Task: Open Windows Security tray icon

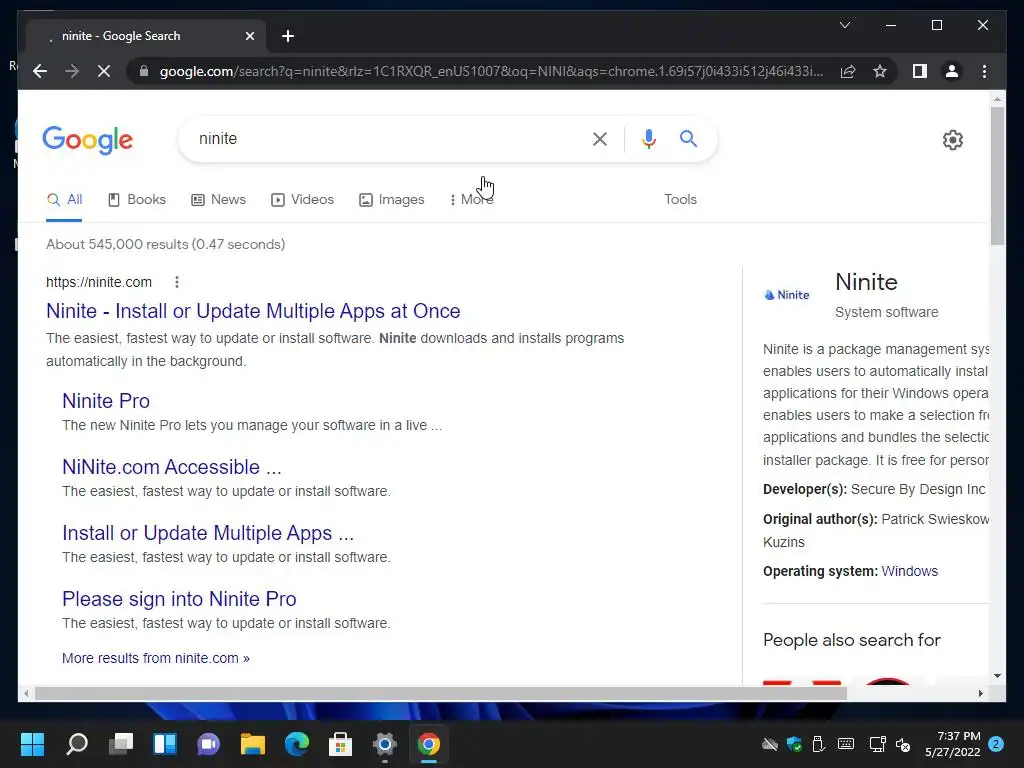Action: pyautogui.click(x=795, y=744)
